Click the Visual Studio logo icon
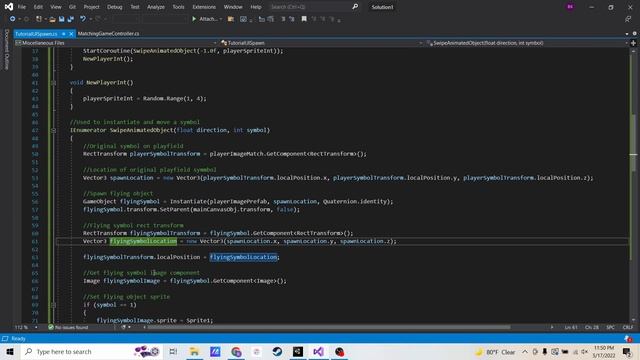Image resolution: width=640 pixels, height=360 pixels. pos(9,7)
